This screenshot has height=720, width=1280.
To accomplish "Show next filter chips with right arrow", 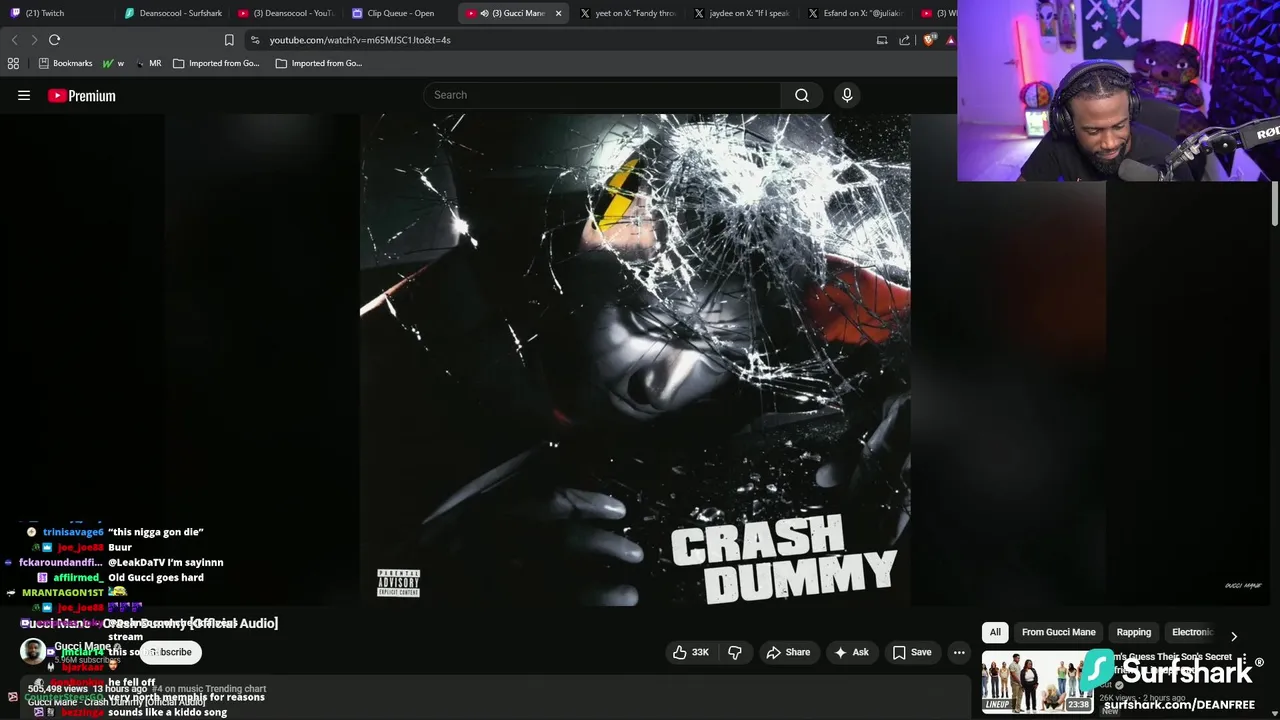I will 1234,636.
